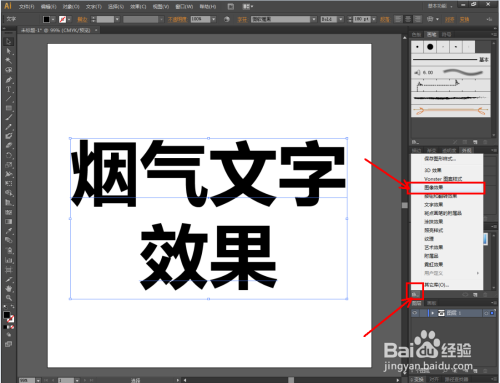Select the Blob Brush tool
The image size is (500, 383).
tap(9, 136)
